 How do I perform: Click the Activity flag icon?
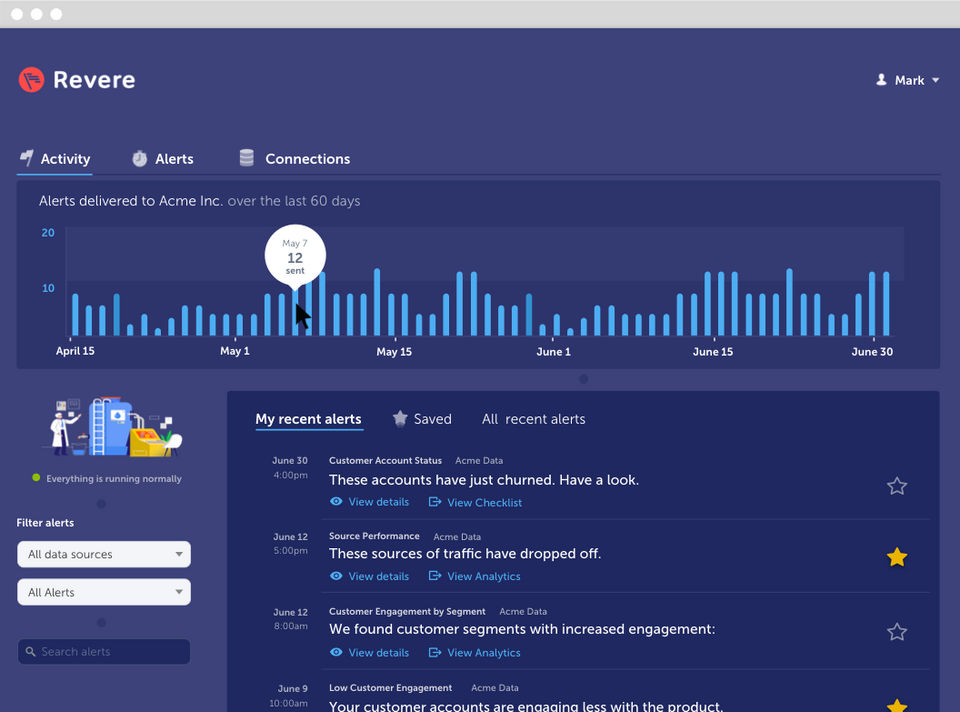tap(26, 158)
